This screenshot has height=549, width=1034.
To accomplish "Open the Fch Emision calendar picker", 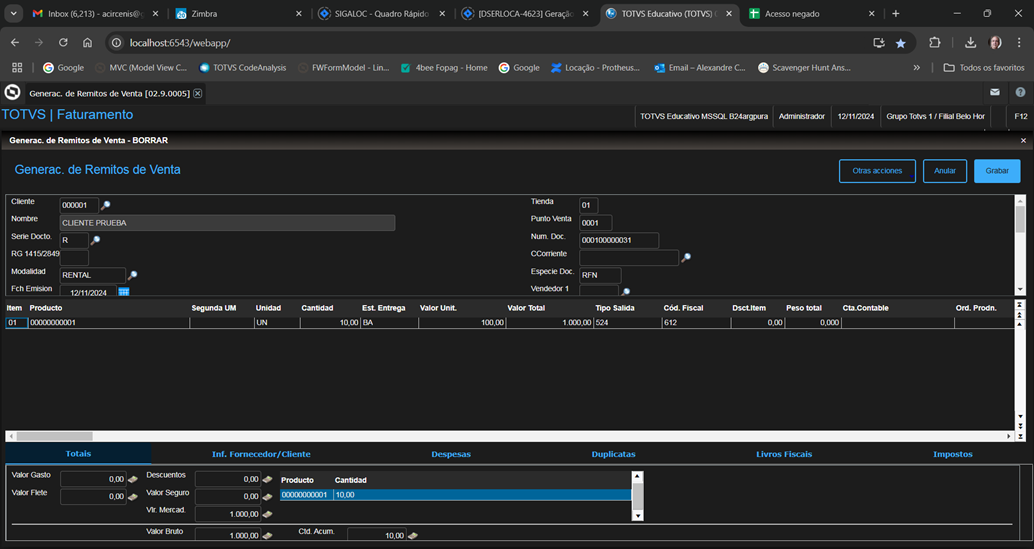I will click(x=124, y=291).
